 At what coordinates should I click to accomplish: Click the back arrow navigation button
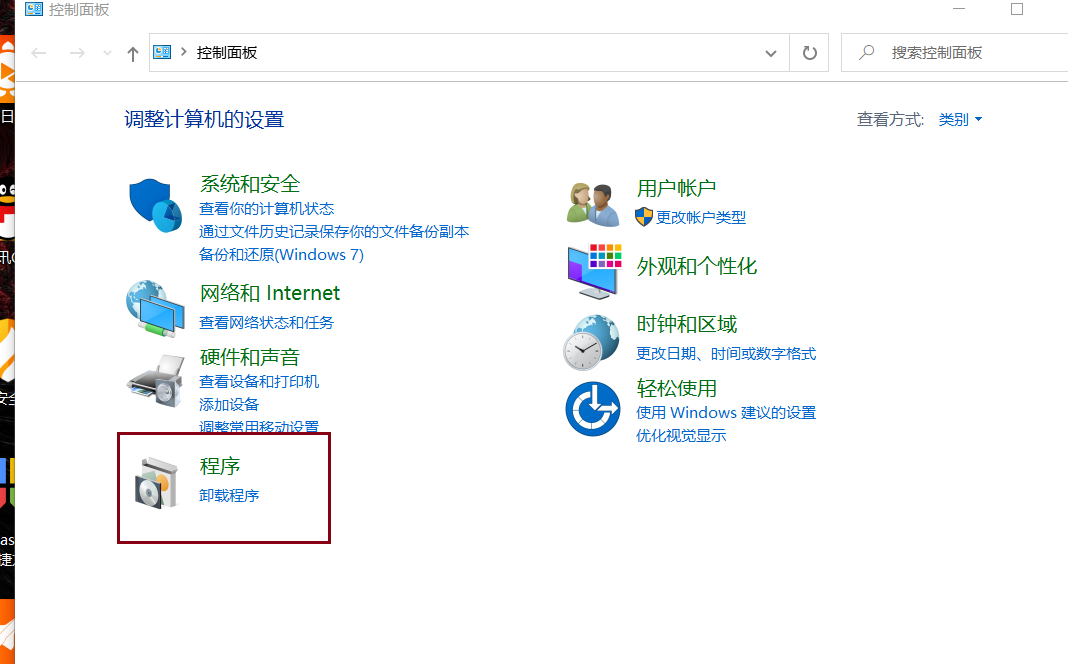pyautogui.click(x=39, y=53)
